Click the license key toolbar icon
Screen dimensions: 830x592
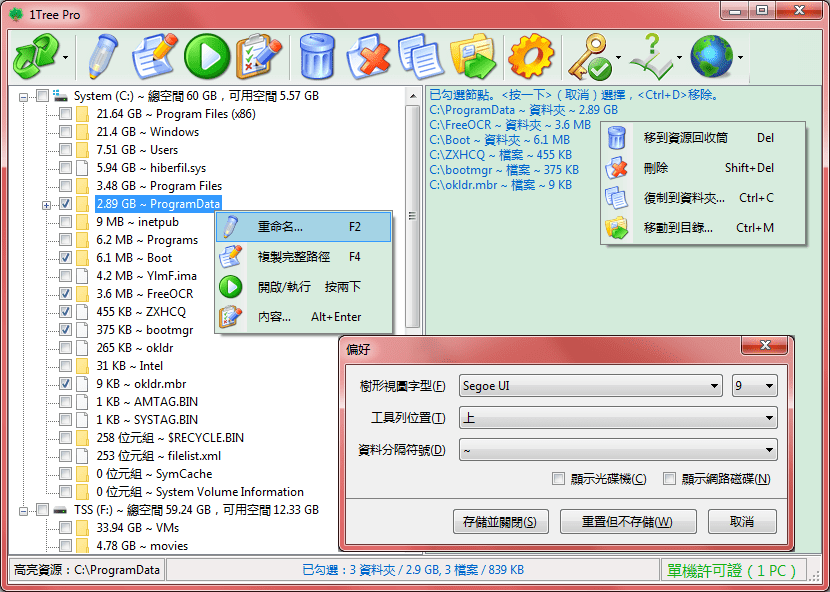pyautogui.click(x=589, y=57)
